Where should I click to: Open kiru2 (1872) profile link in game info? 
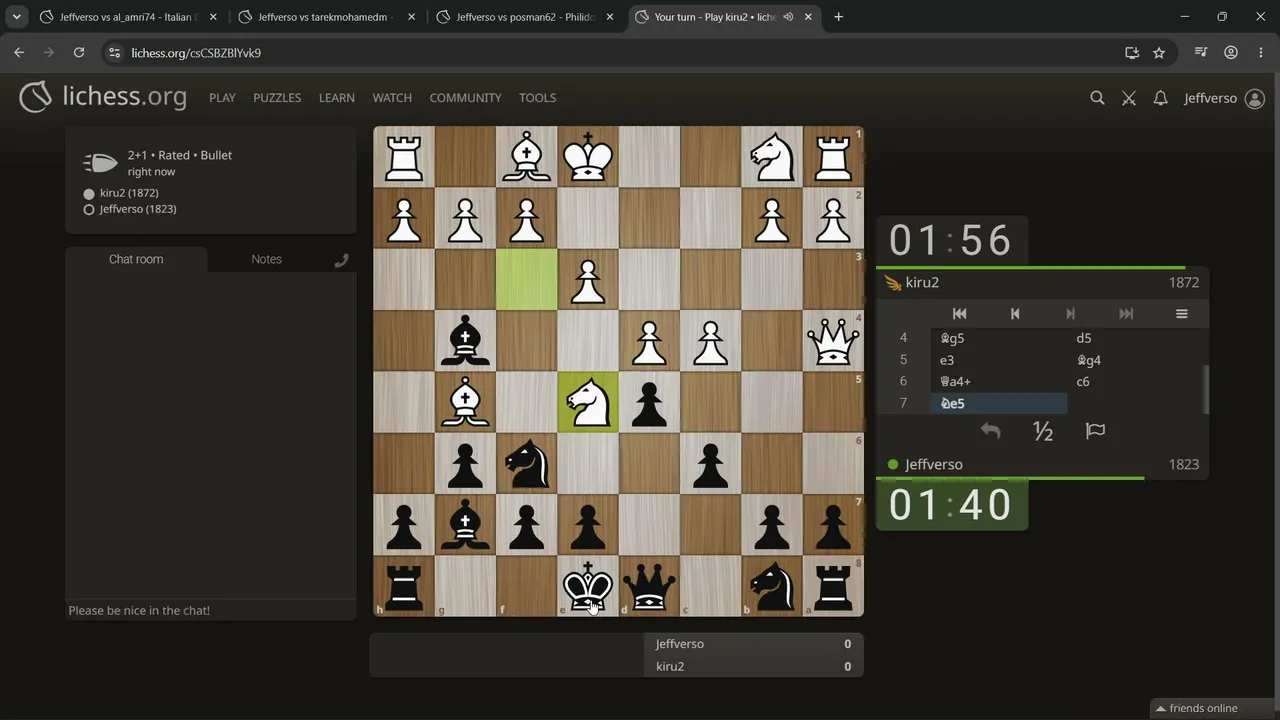129,193
